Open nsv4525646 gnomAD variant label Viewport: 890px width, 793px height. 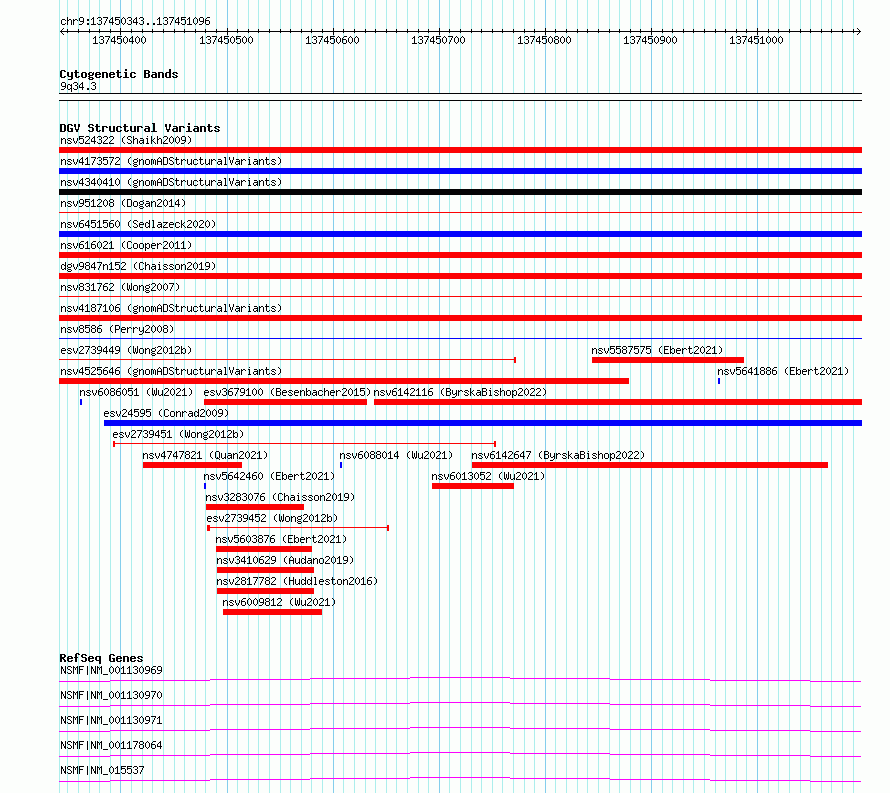pos(171,371)
